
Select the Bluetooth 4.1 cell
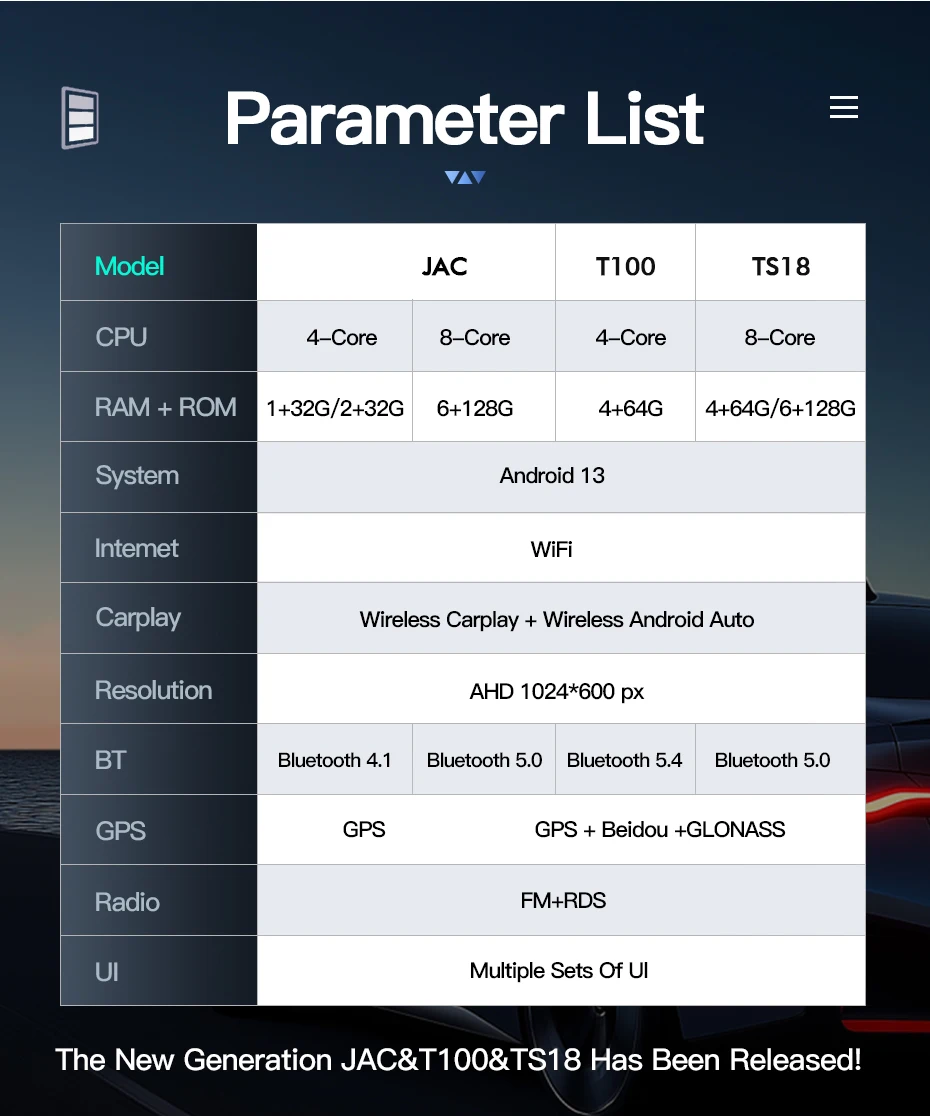334,760
